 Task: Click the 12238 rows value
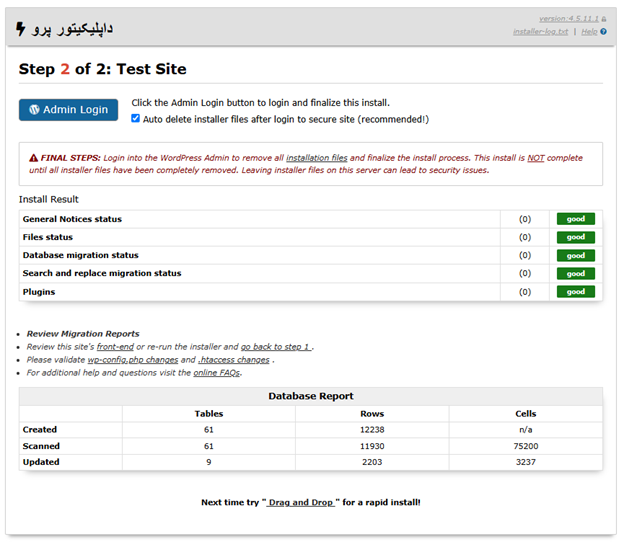click(x=372, y=430)
